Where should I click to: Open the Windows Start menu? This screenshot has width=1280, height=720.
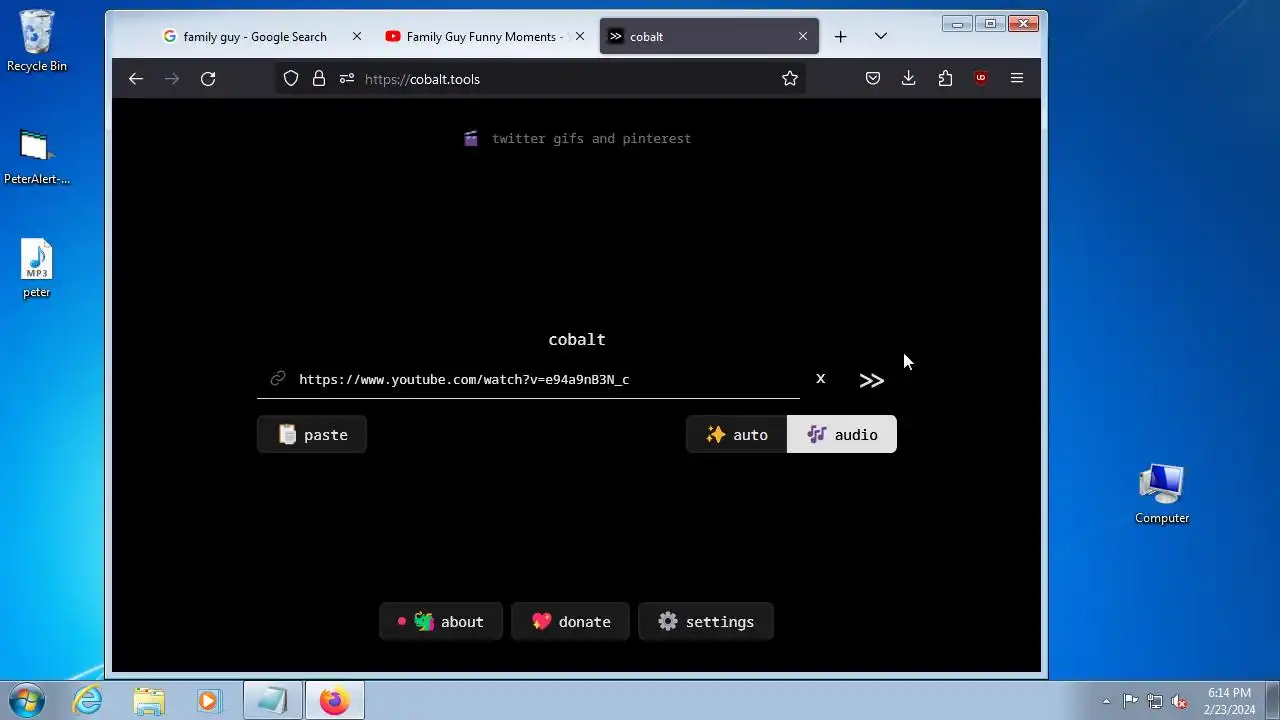coord(26,701)
